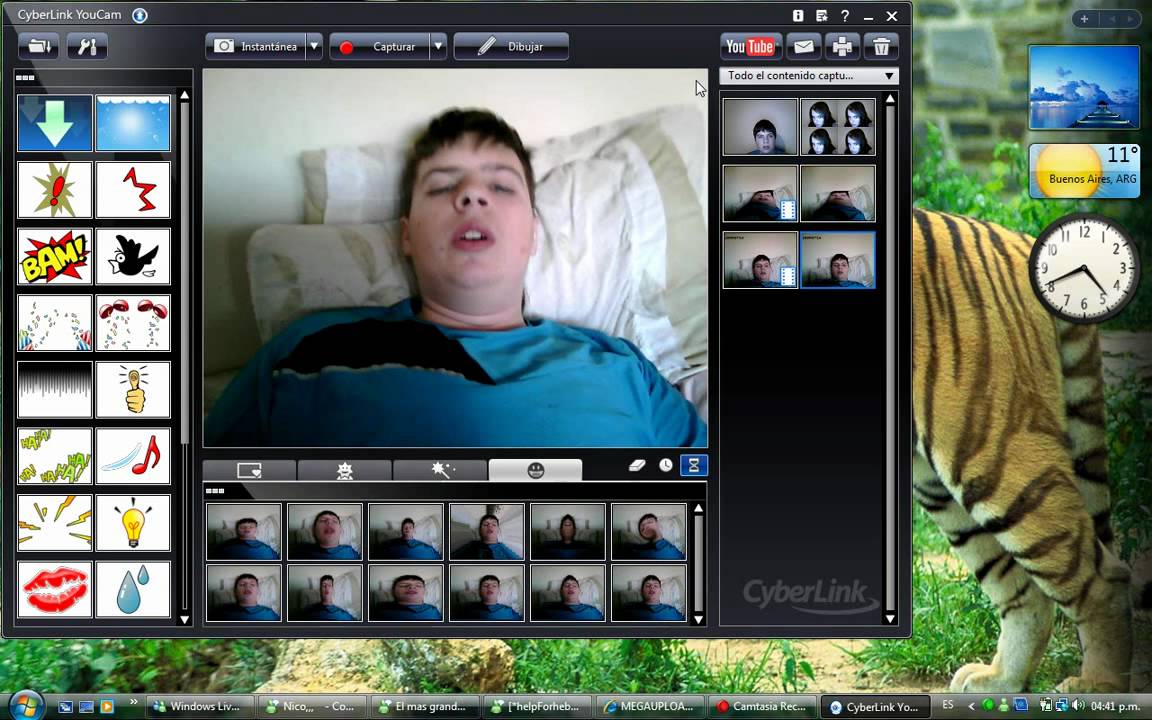The image size is (1152, 720).
Task: Select the red exclamation burst effect
Action: tap(54, 190)
